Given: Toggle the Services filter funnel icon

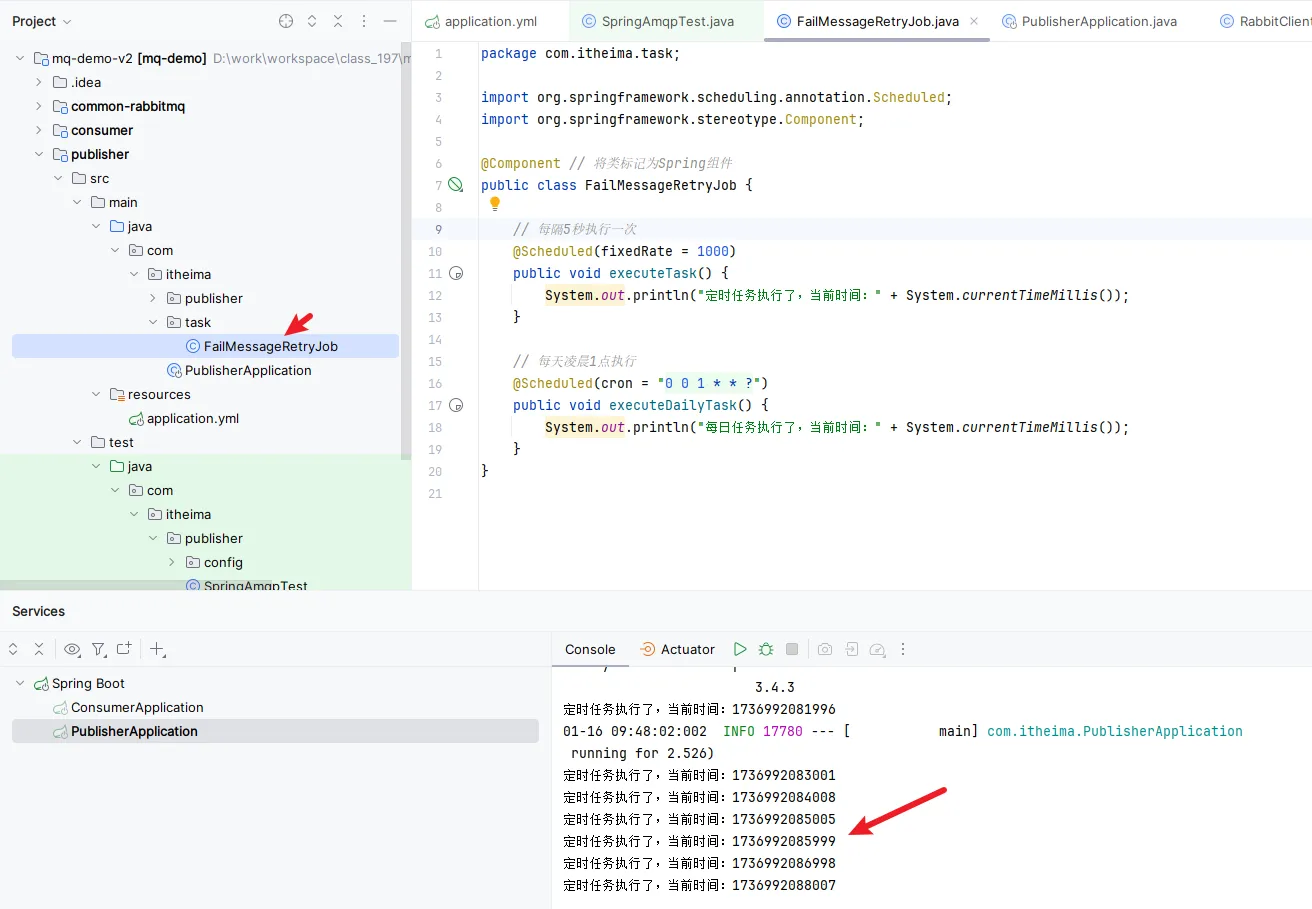Looking at the screenshot, I should (x=98, y=649).
